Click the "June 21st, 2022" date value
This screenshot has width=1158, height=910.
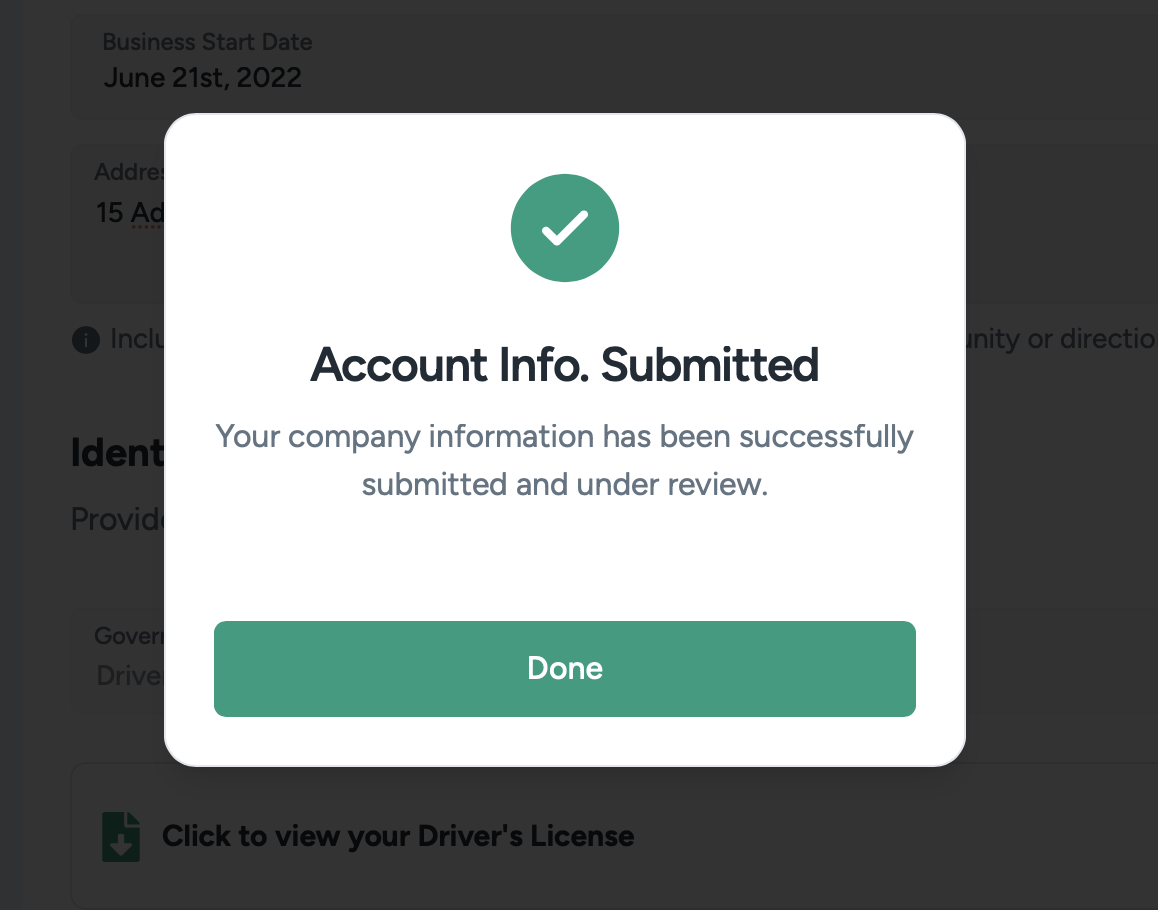coord(203,78)
